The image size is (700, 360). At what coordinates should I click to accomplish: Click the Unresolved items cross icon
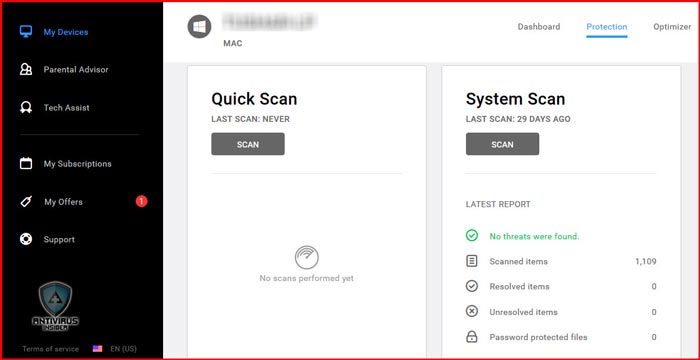472,312
